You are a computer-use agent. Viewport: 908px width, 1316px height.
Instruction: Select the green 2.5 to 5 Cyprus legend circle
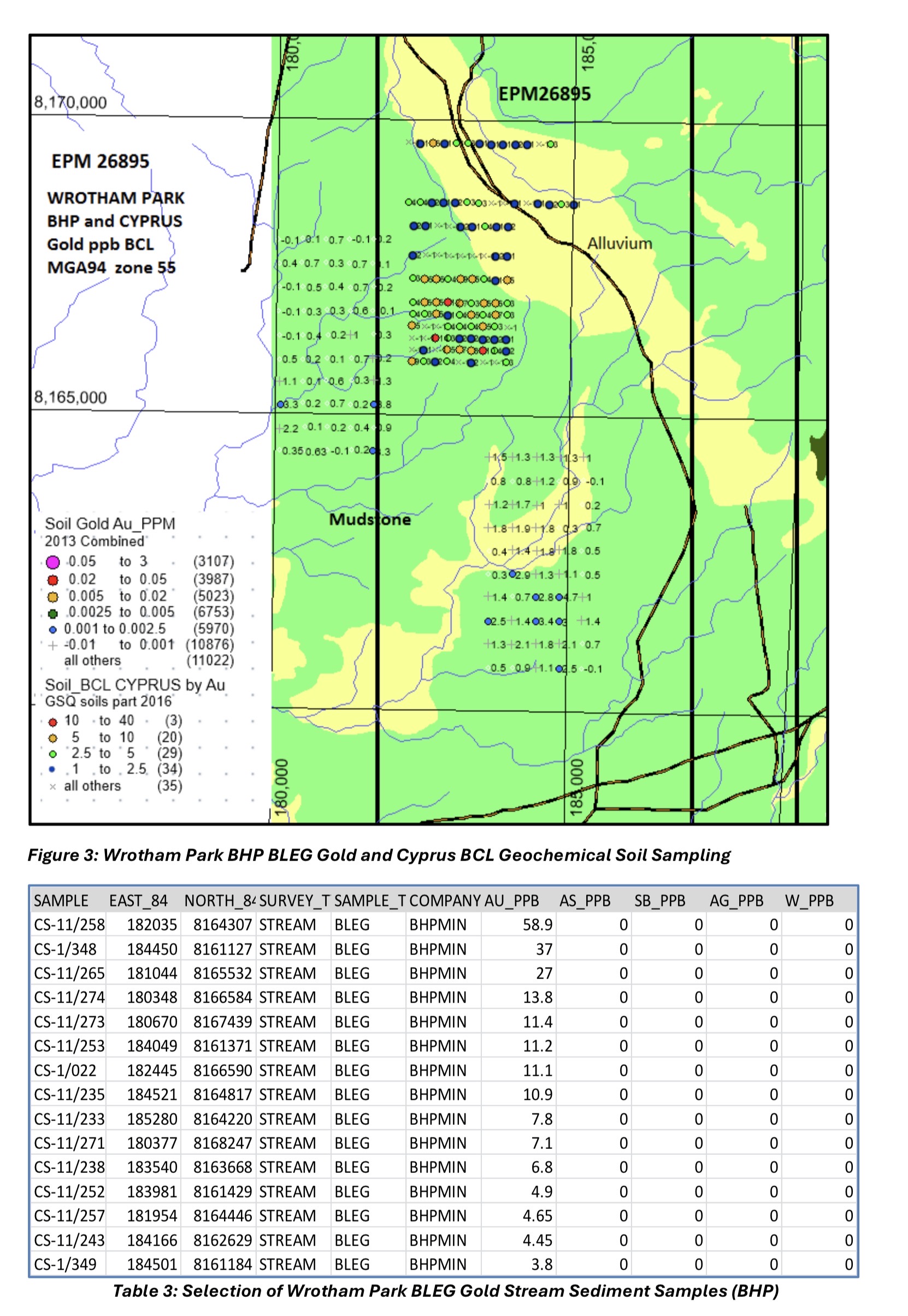click(x=53, y=754)
